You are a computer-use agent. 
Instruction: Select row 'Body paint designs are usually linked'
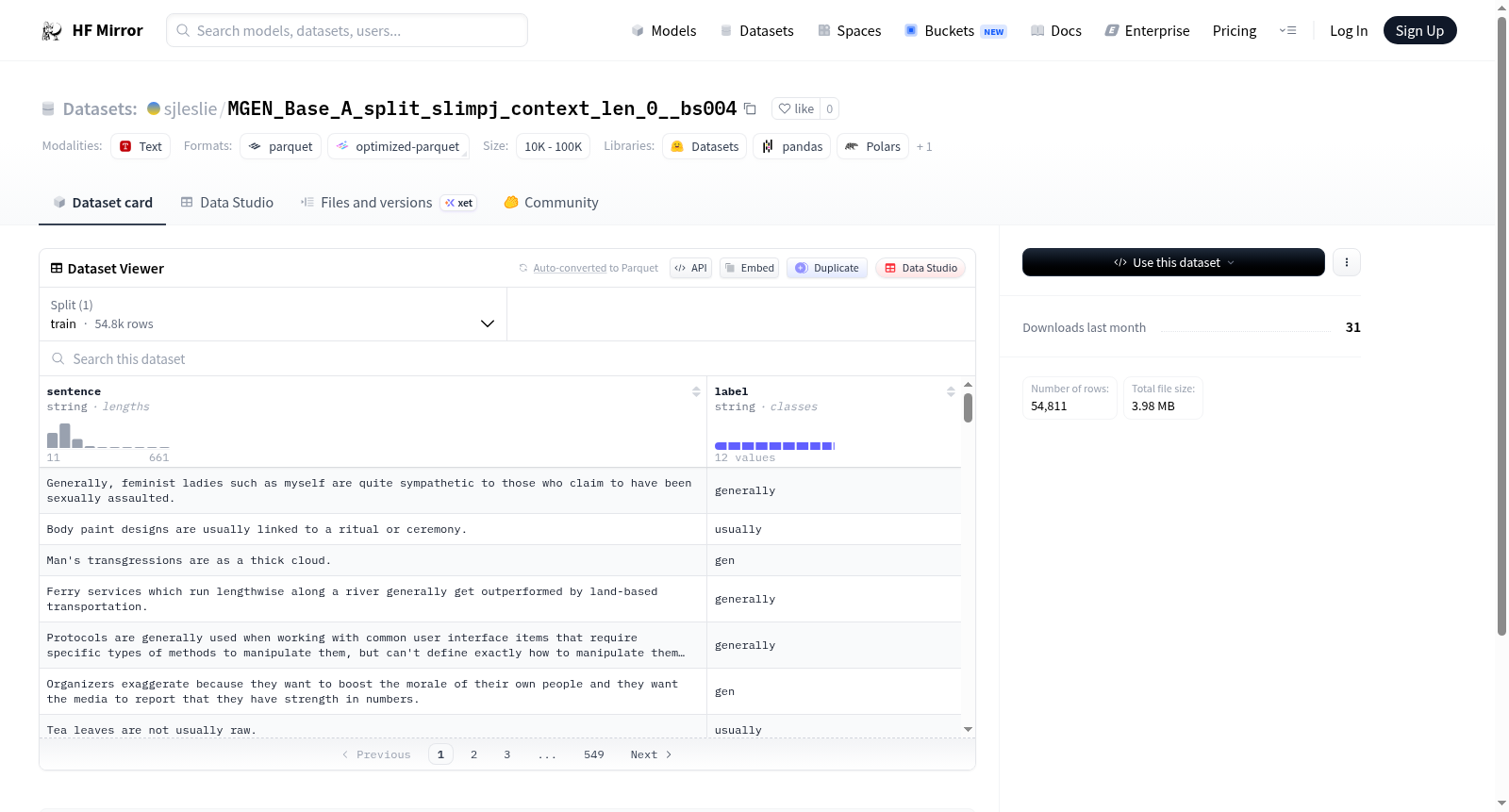click(500, 529)
